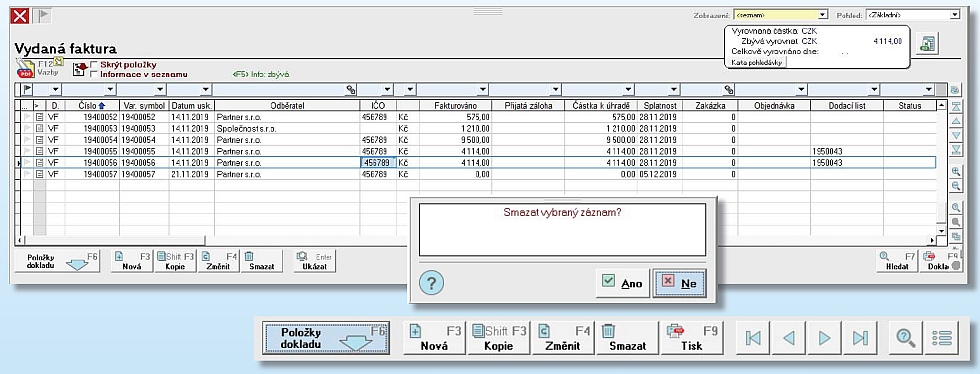The width and height of the screenshot is (980, 374).
Task: Move down one record with sidebar down triangle
Action: [x=956, y=136]
